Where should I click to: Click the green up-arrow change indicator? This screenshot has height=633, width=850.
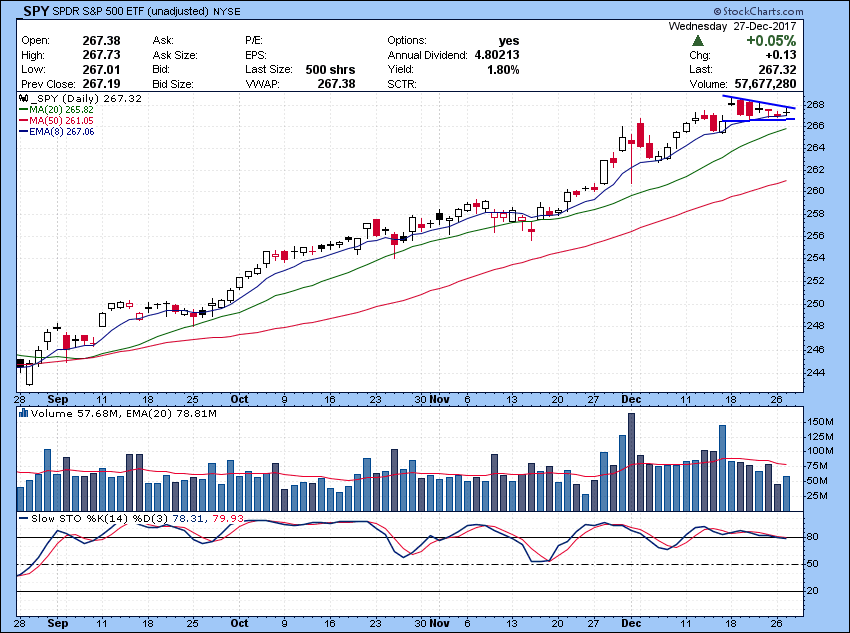click(698, 41)
